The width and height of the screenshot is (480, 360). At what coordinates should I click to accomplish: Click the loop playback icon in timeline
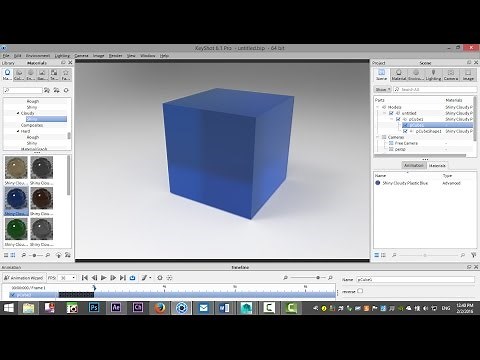(132, 278)
